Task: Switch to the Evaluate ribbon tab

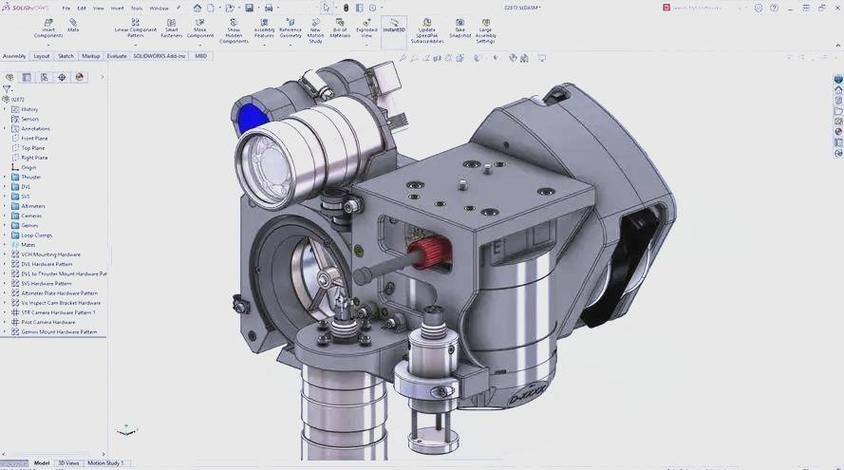Action: 117,56
